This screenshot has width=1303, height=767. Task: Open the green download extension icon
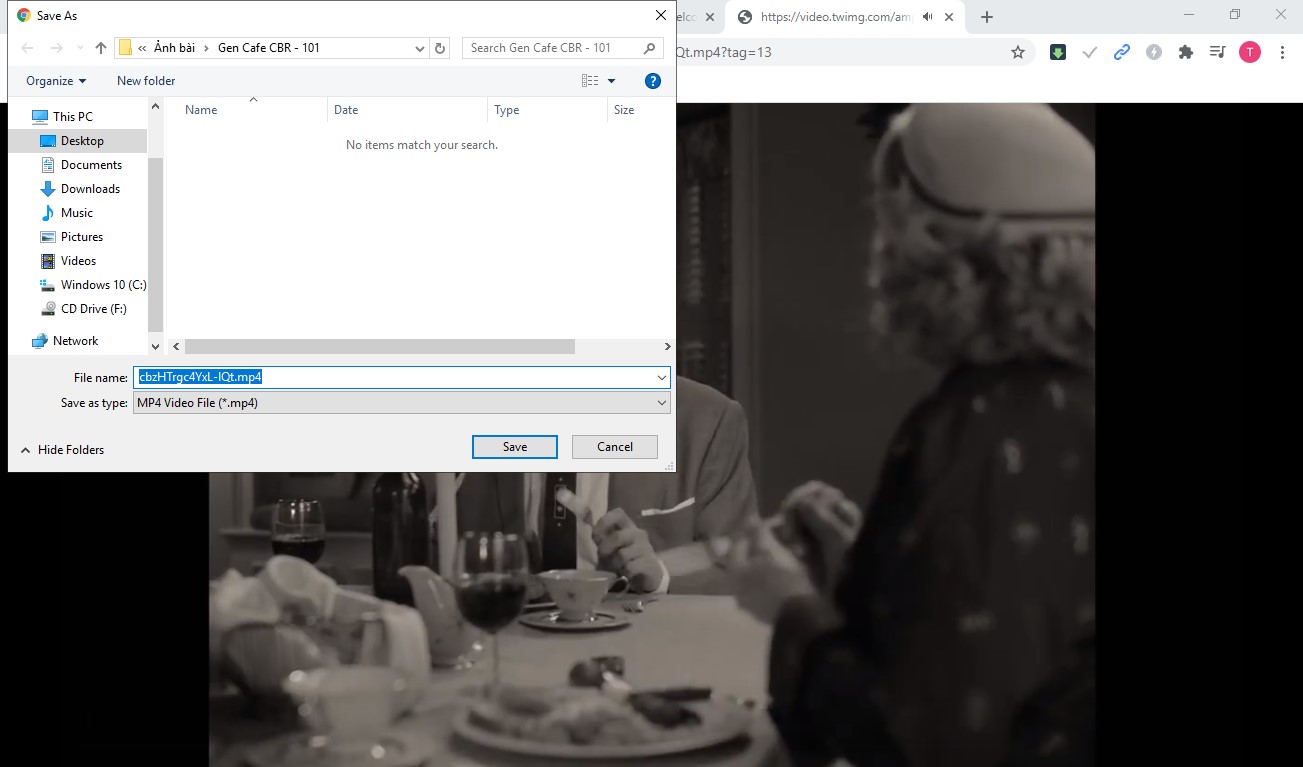pyautogui.click(x=1057, y=51)
